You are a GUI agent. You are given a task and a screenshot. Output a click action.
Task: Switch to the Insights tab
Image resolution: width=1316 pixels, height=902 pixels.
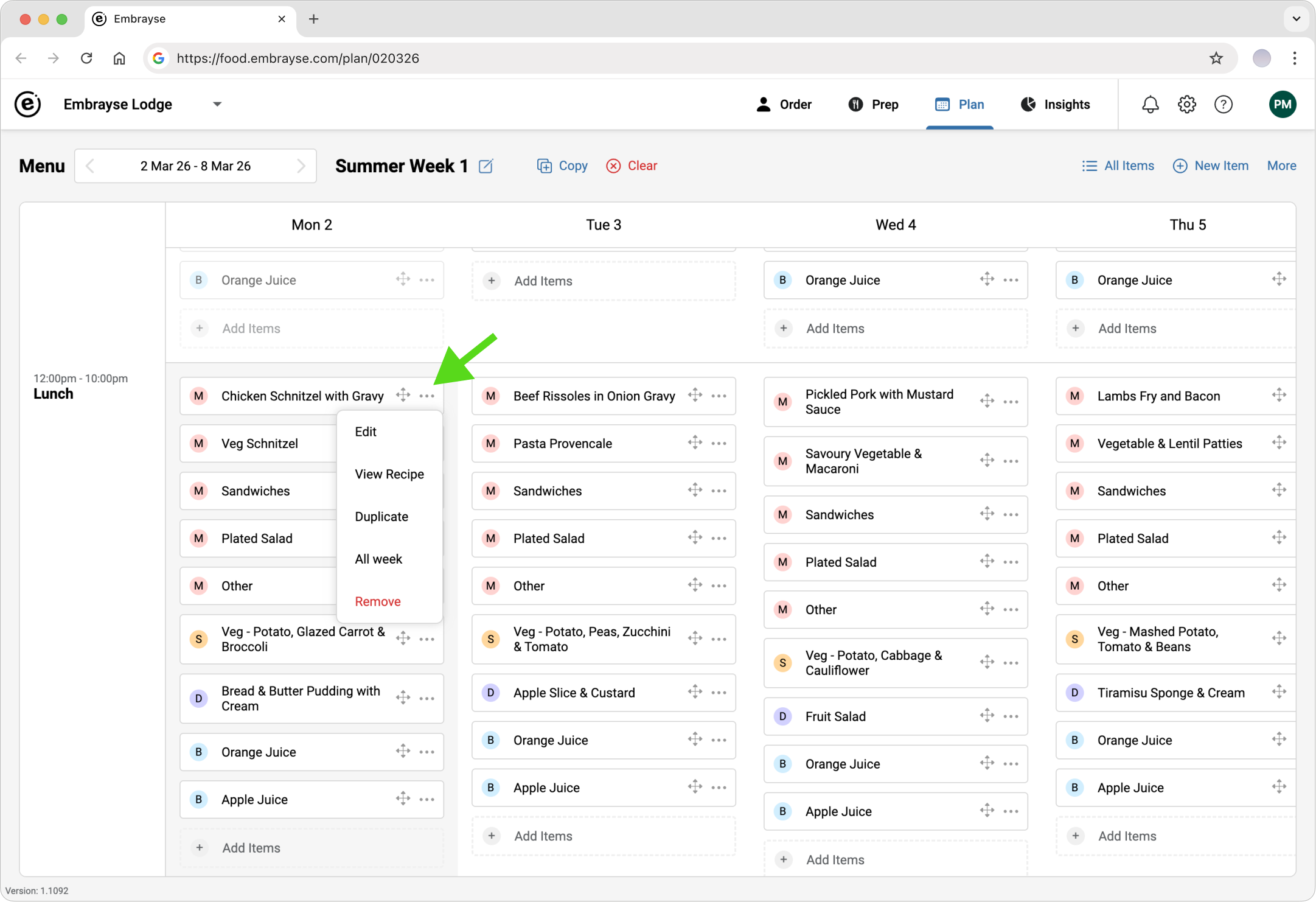[1055, 105]
